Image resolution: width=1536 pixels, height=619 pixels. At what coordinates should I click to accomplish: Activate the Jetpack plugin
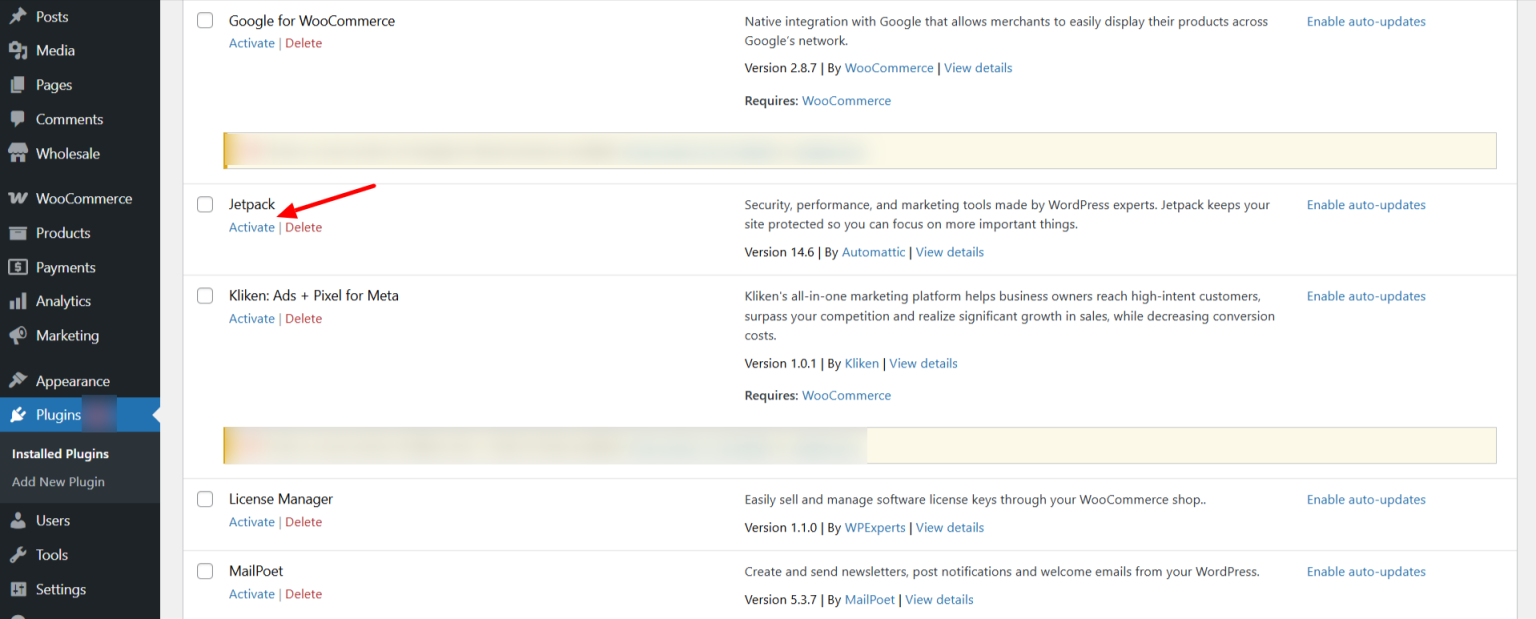(251, 227)
